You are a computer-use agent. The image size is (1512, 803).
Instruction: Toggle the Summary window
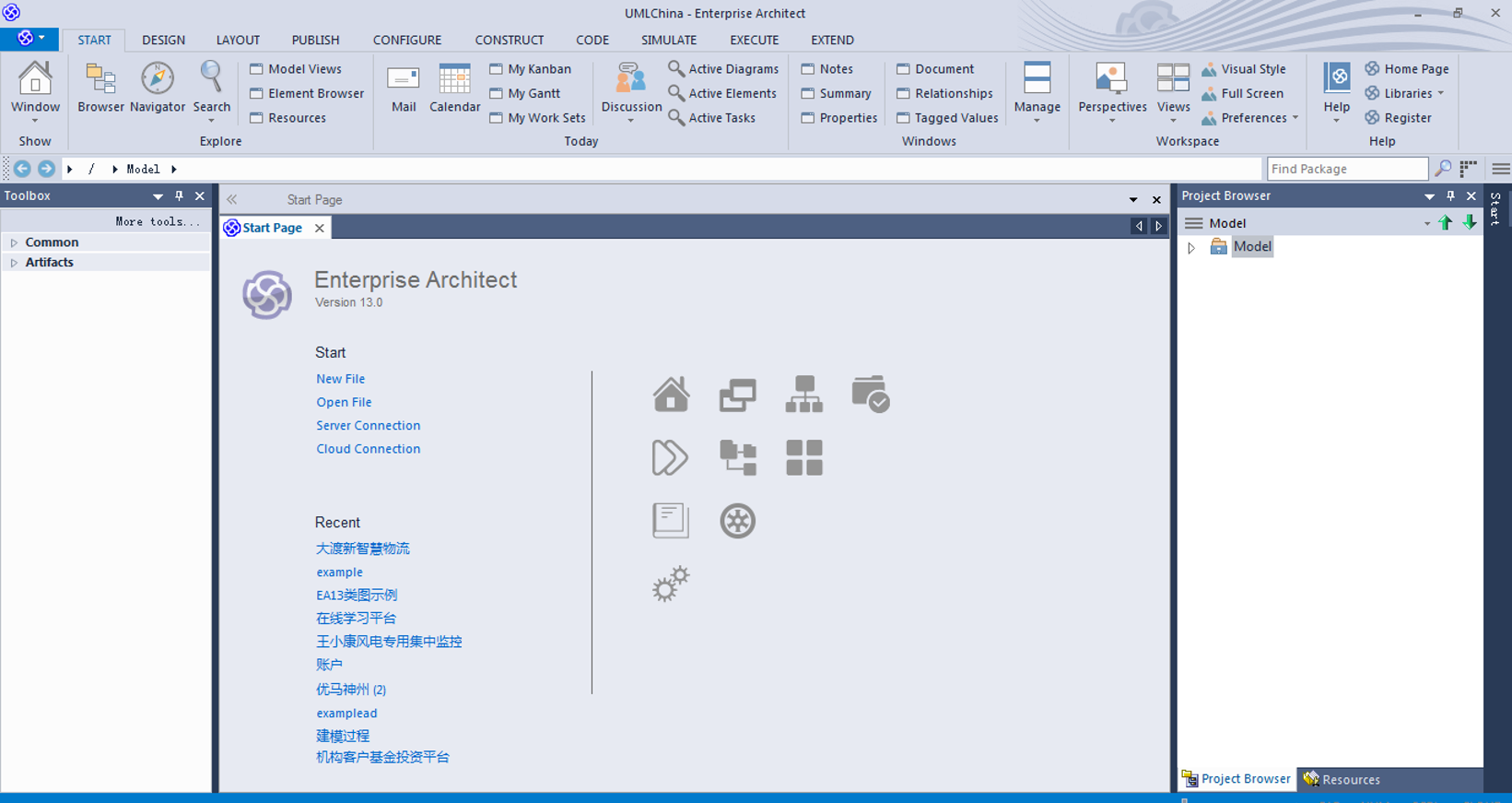point(836,93)
